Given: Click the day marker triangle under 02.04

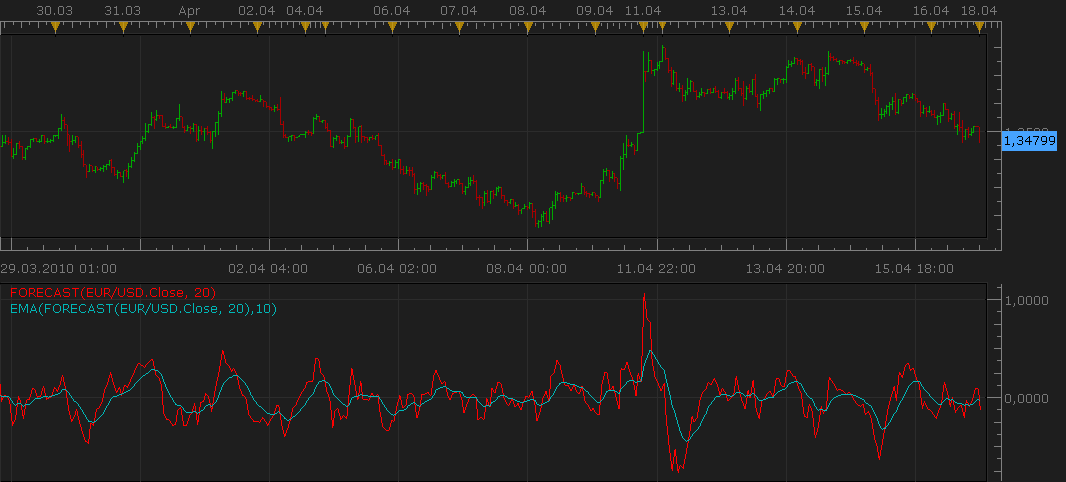Looking at the screenshot, I should pyautogui.click(x=257, y=27).
